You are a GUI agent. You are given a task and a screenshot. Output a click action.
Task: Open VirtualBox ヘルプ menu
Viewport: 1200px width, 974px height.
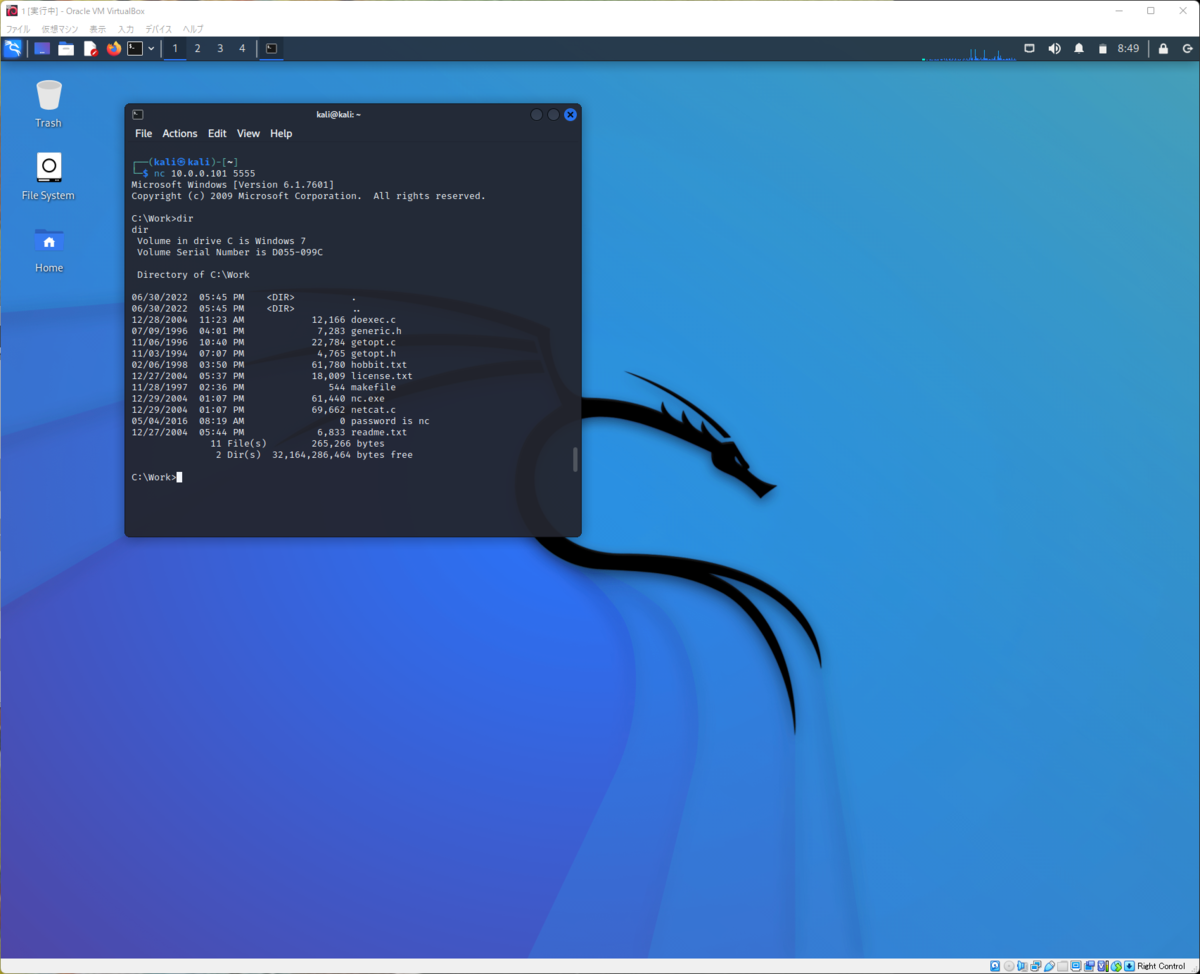click(192, 29)
